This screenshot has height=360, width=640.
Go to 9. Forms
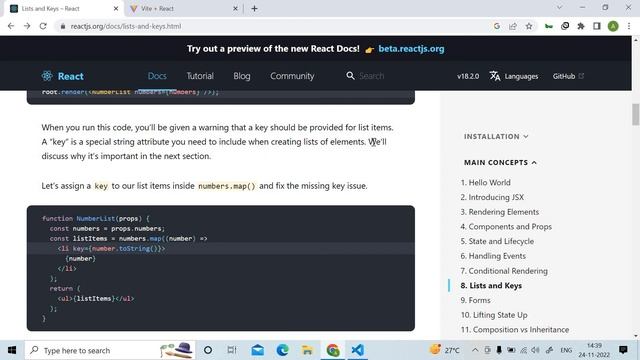[x=475, y=300]
